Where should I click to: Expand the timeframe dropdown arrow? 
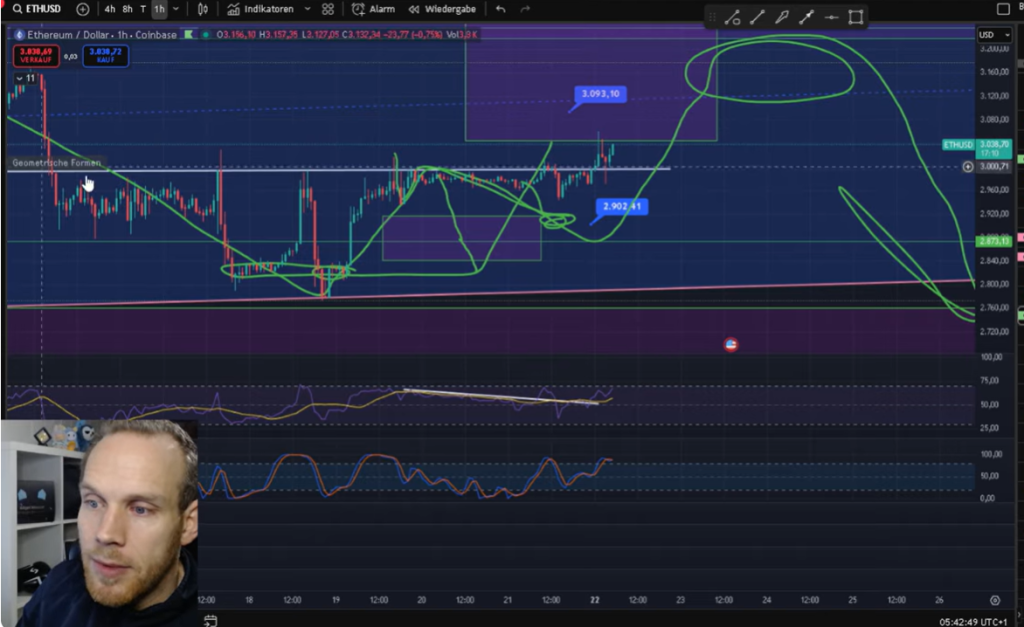click(177, 9)
